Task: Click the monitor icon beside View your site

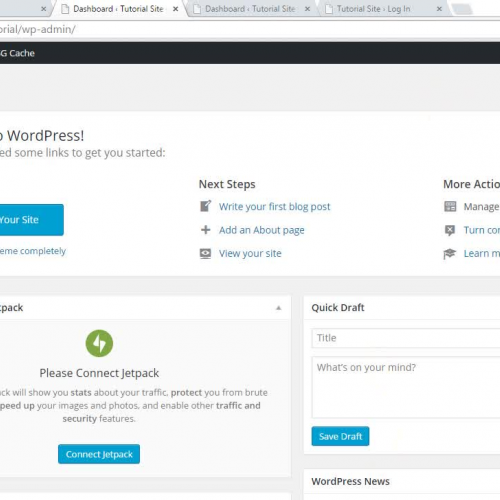Action: click(x=205, y=253)
